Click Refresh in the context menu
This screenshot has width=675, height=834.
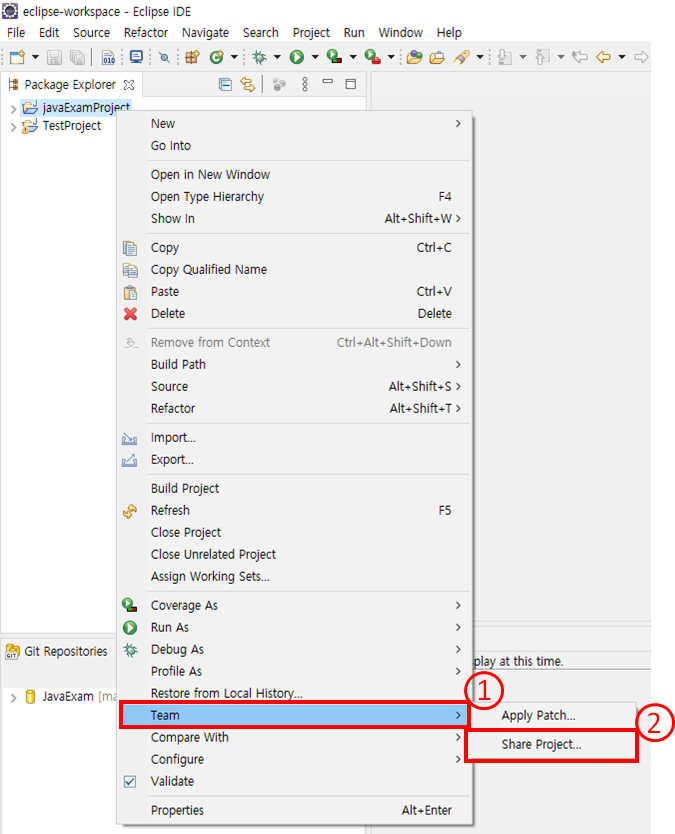coord(294,511)
